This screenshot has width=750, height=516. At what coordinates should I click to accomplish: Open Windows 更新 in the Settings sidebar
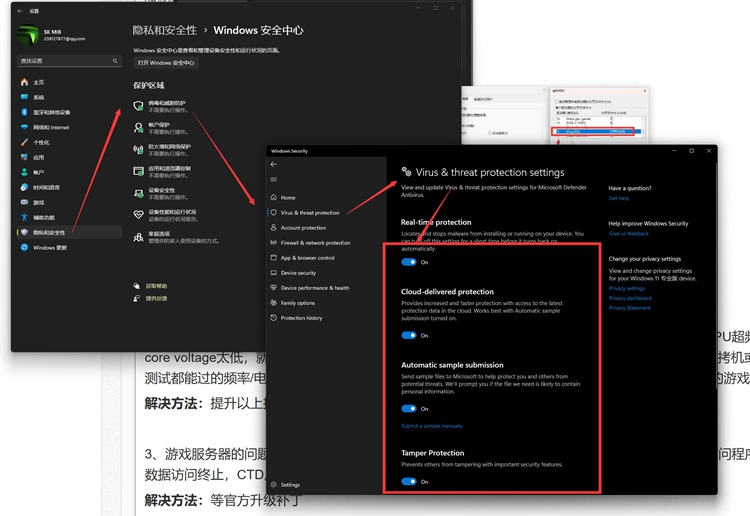click(50, 248)
